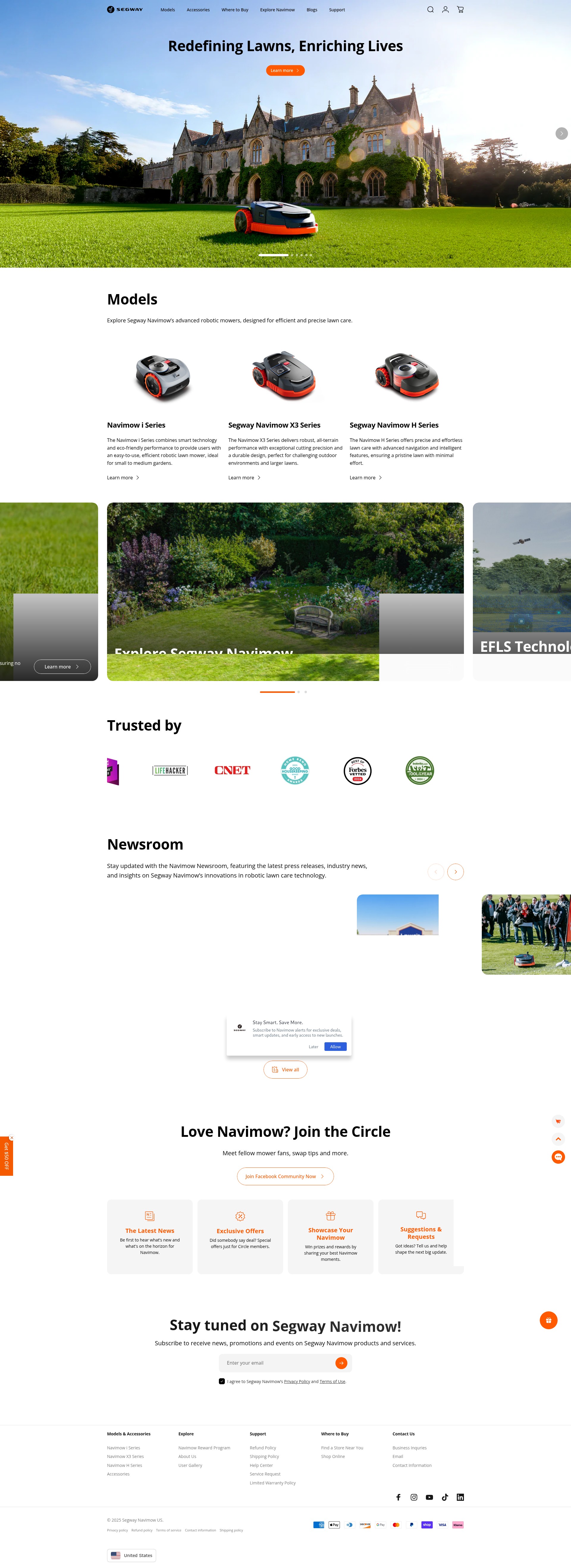Click Later in notification popup

click(x=313, y=1047)
